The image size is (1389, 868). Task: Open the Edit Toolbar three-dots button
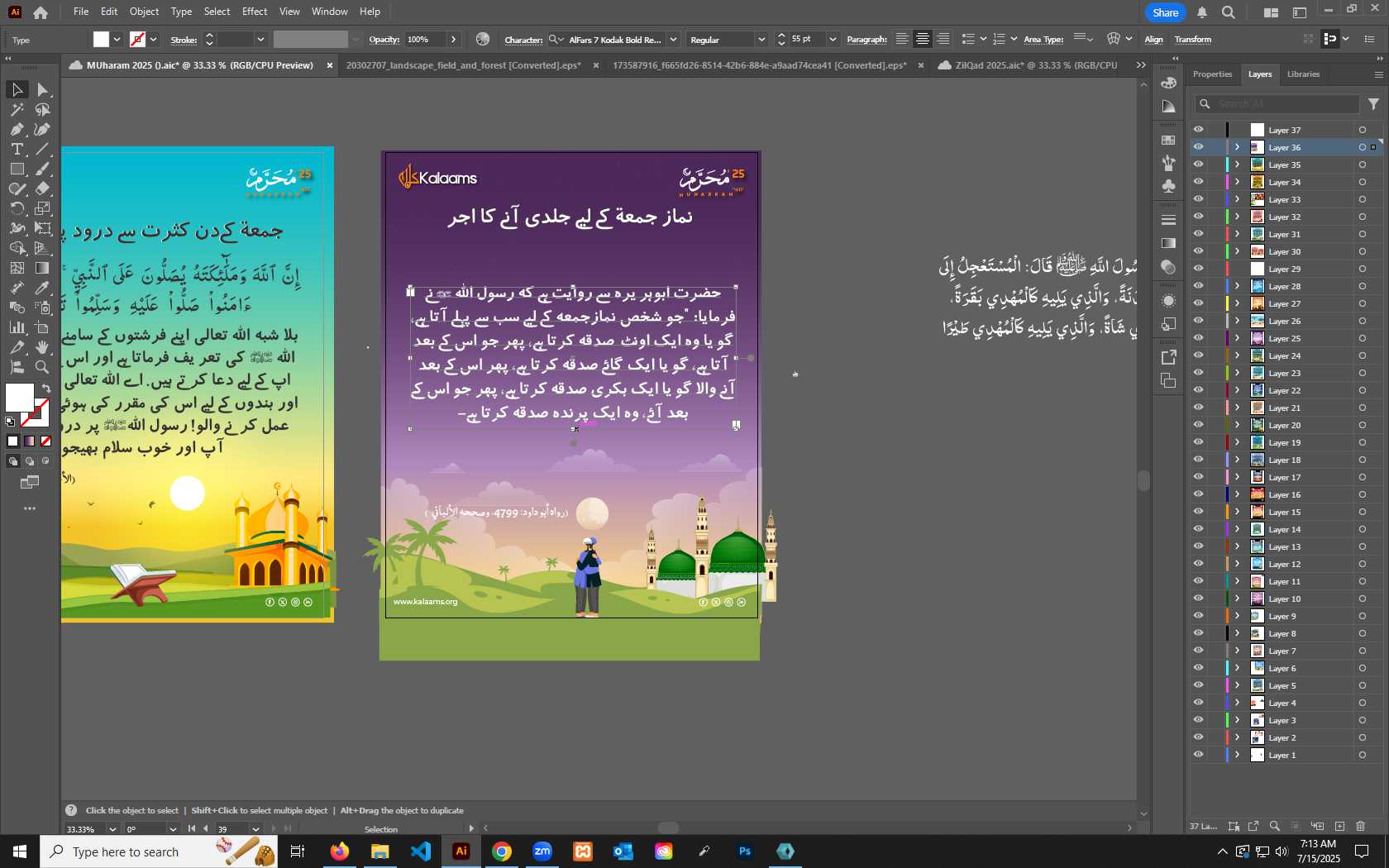[x=30, y=508]
